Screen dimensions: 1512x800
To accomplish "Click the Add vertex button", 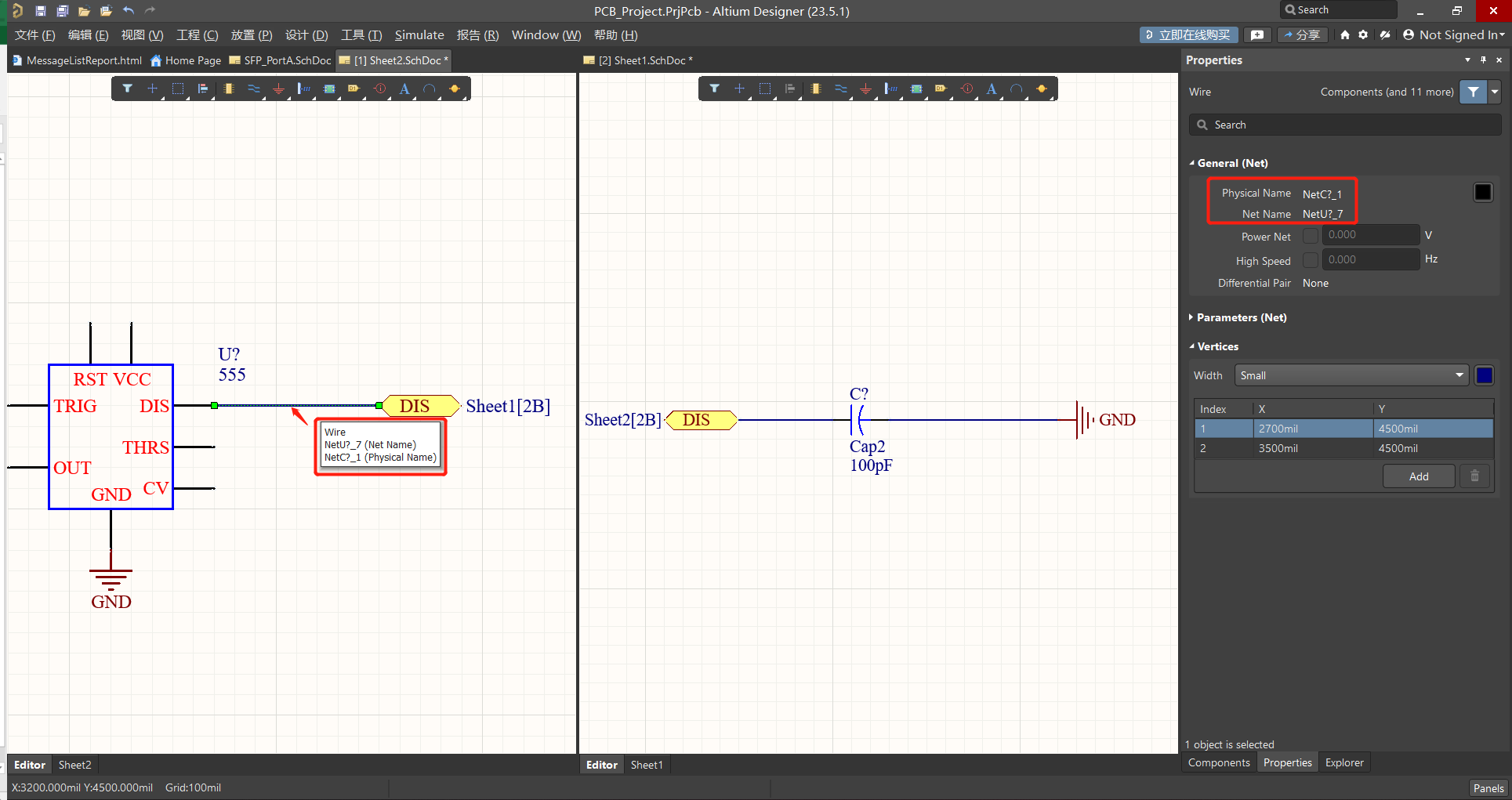I will (1418, 476).
